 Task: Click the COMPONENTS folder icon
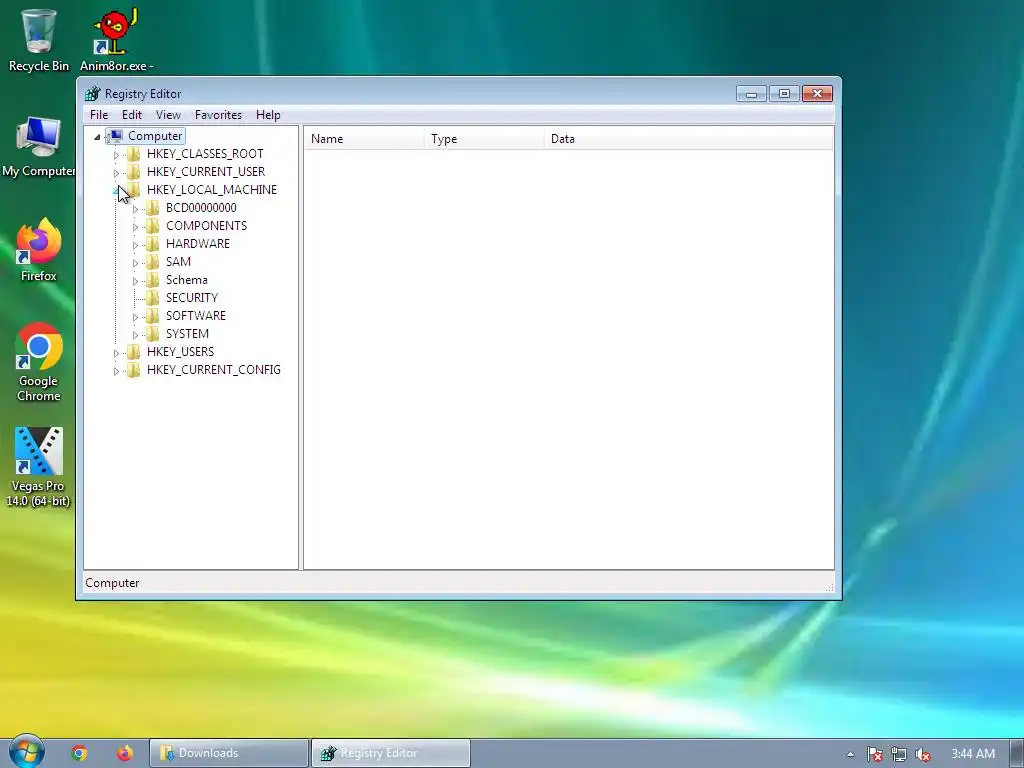click(153, 226)
